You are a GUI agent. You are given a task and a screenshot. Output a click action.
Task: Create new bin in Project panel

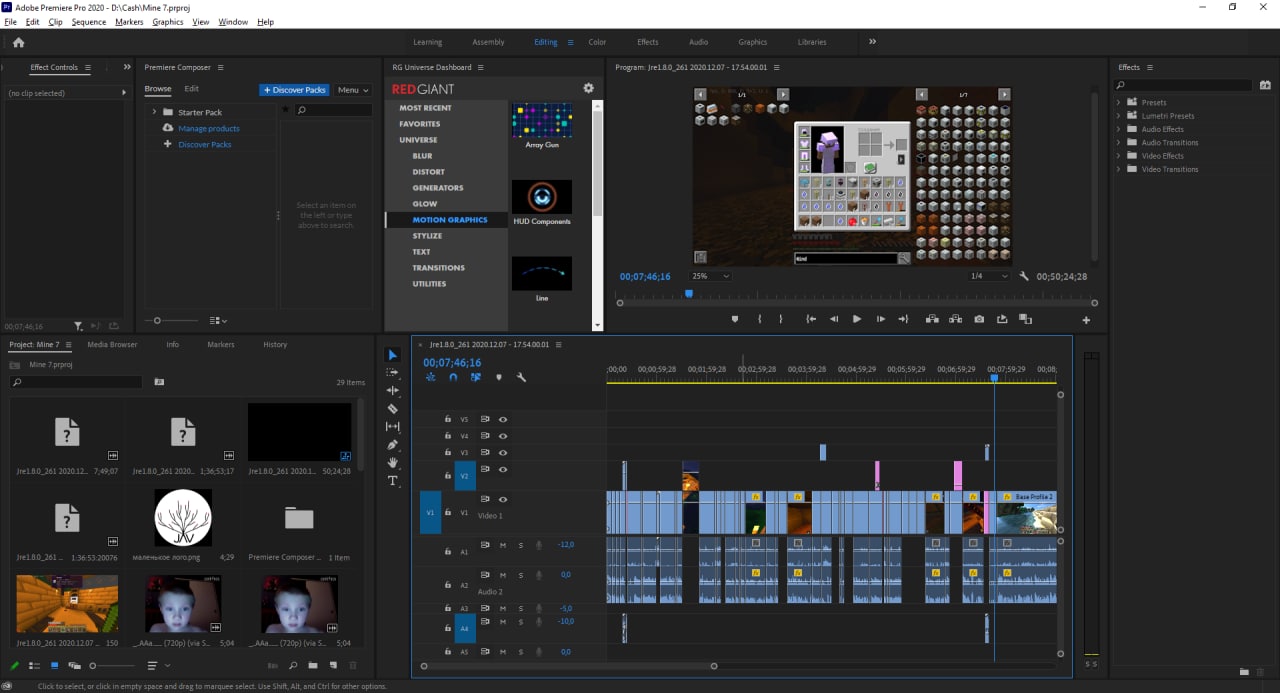click(x=313, y=665)
